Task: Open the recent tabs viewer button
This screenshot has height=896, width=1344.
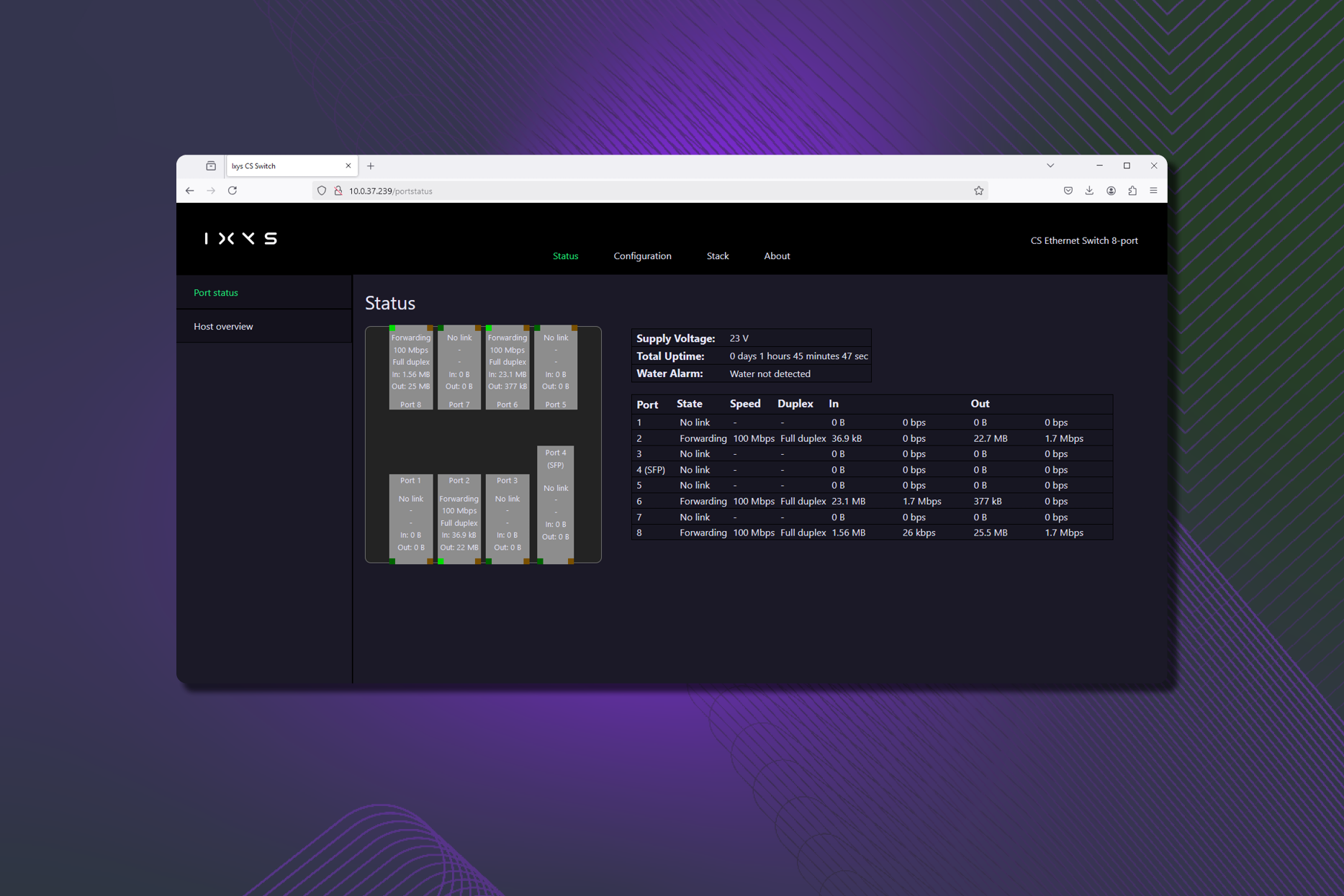Action: coord(211,166)
